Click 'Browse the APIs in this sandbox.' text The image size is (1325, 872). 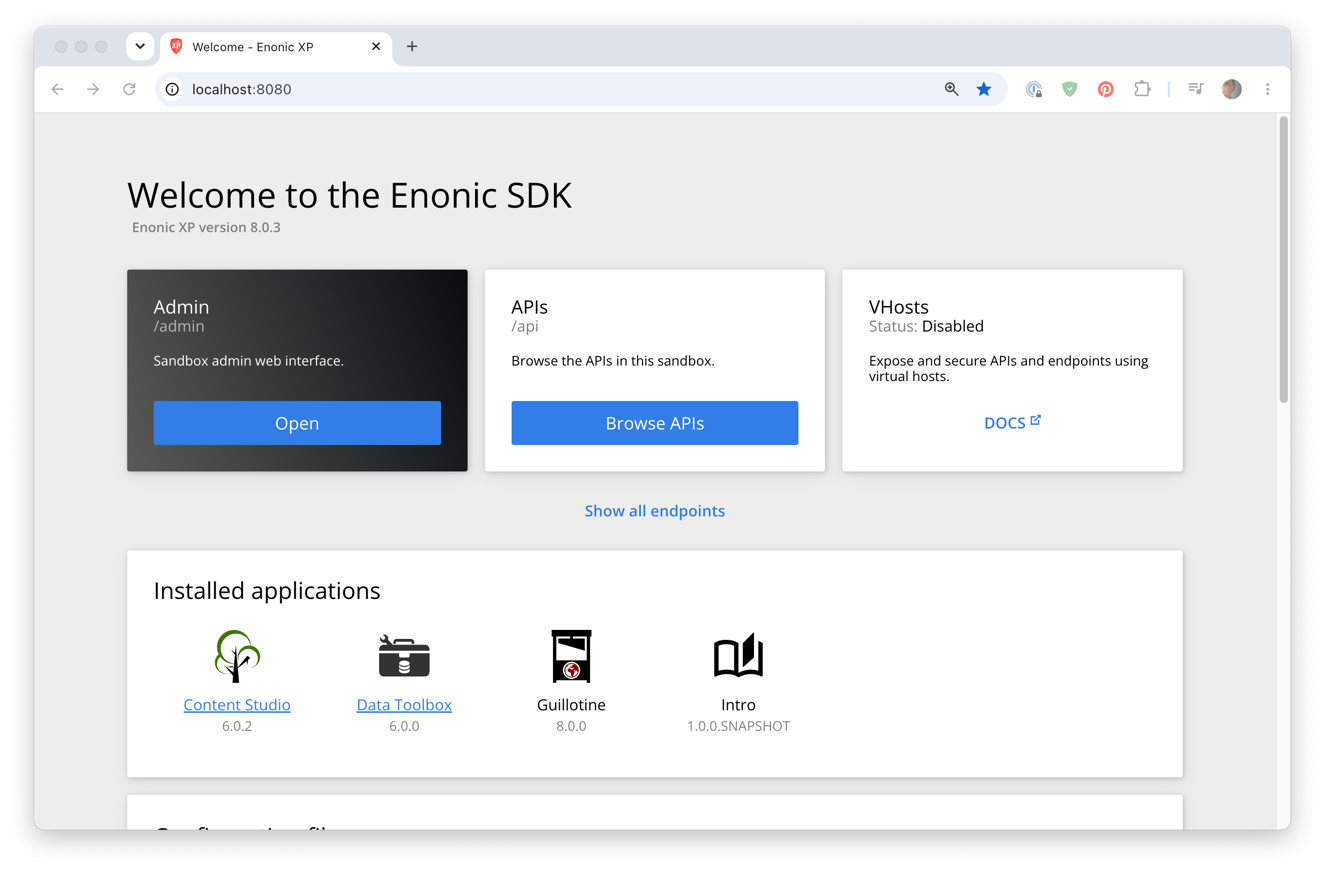pos(613,361)
